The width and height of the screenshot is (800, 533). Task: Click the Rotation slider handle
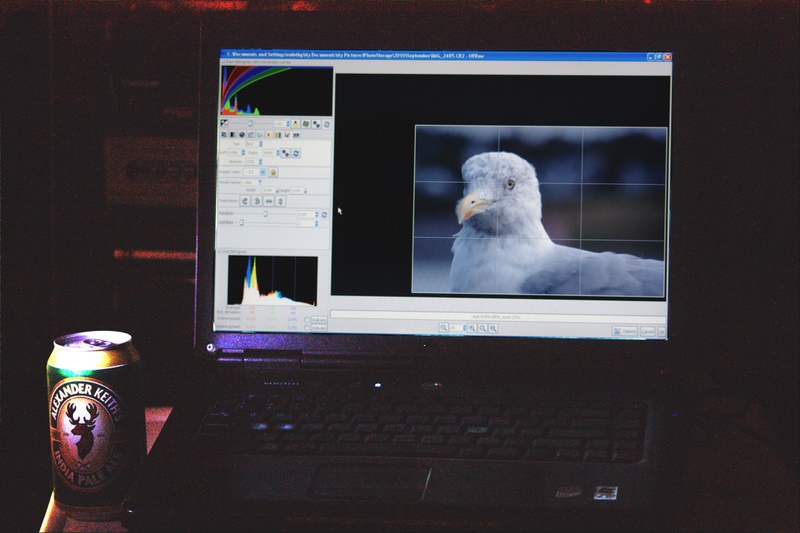pos(265,214)
